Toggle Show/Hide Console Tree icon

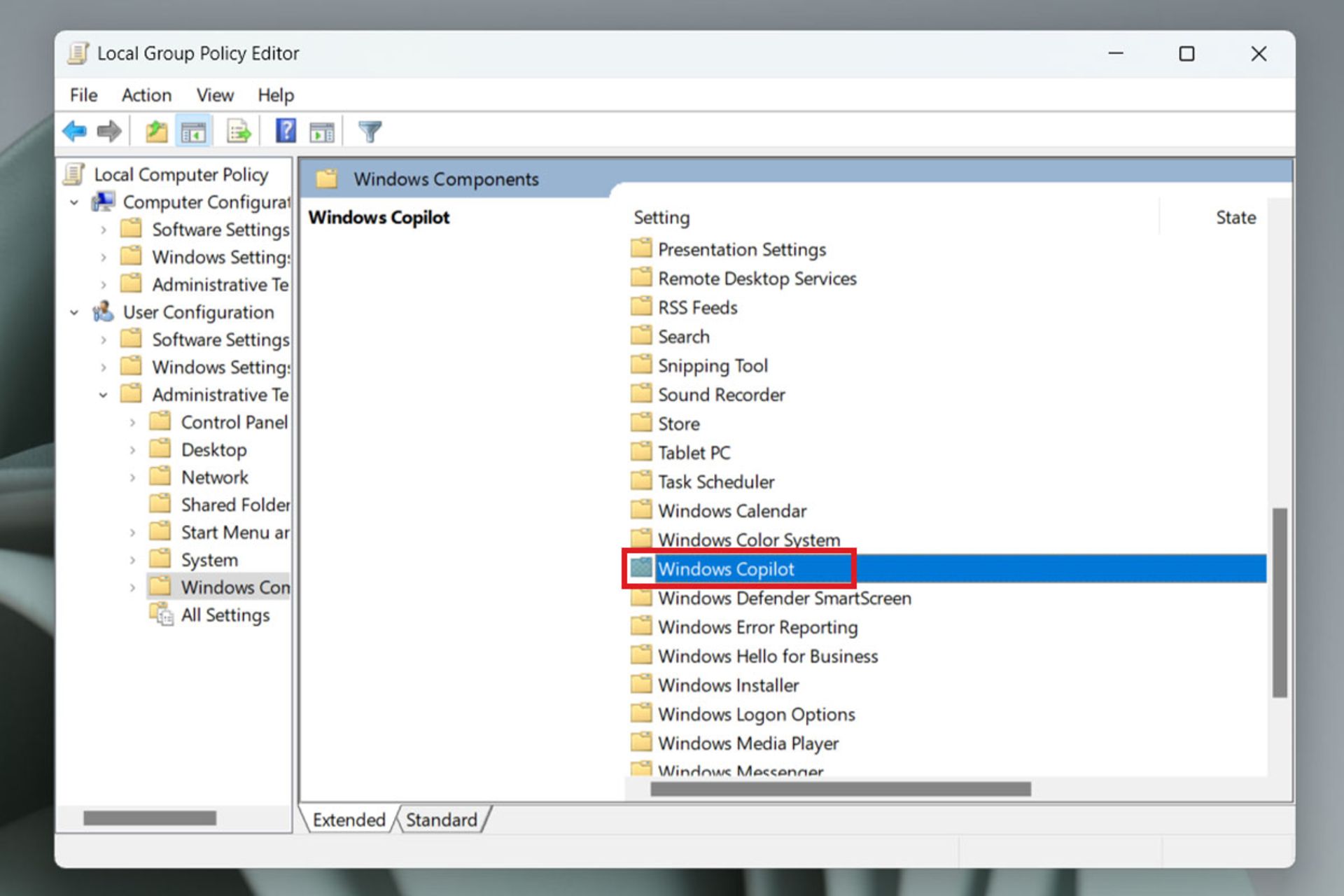[x=193, y=131]
